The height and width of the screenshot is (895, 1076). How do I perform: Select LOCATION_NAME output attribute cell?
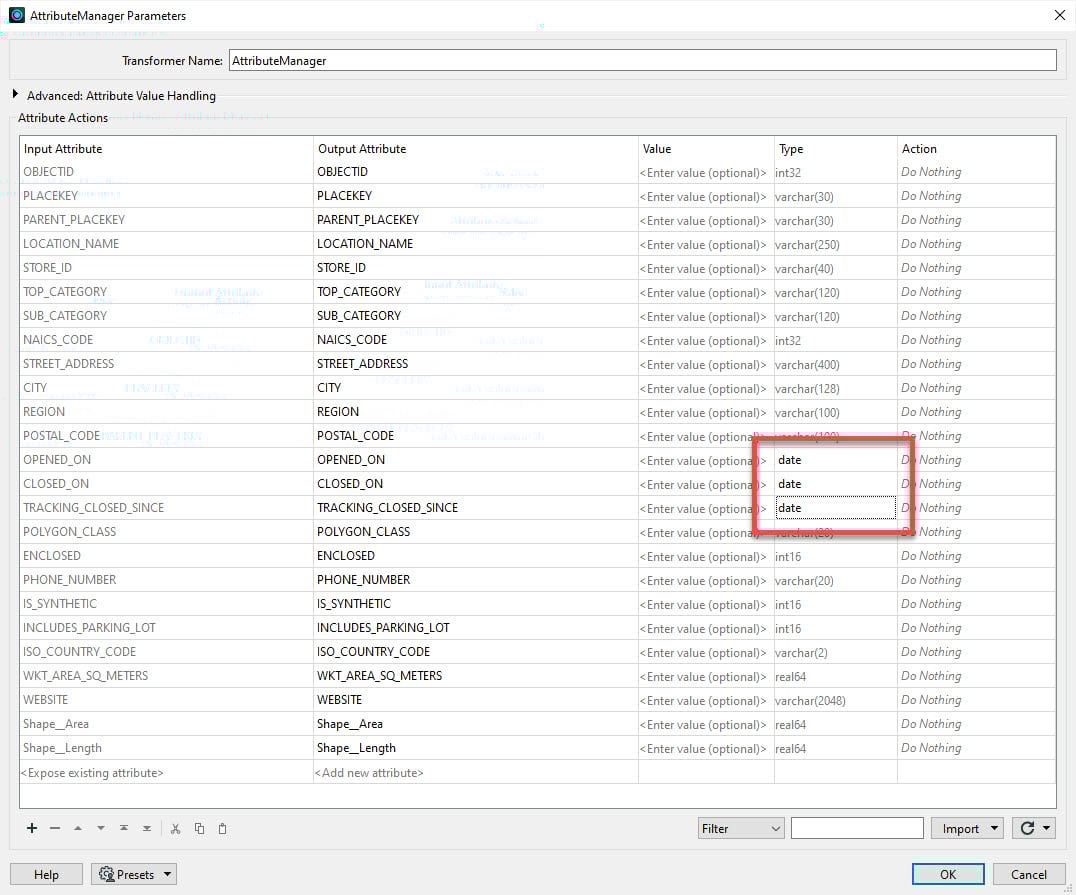coord(476,244)
